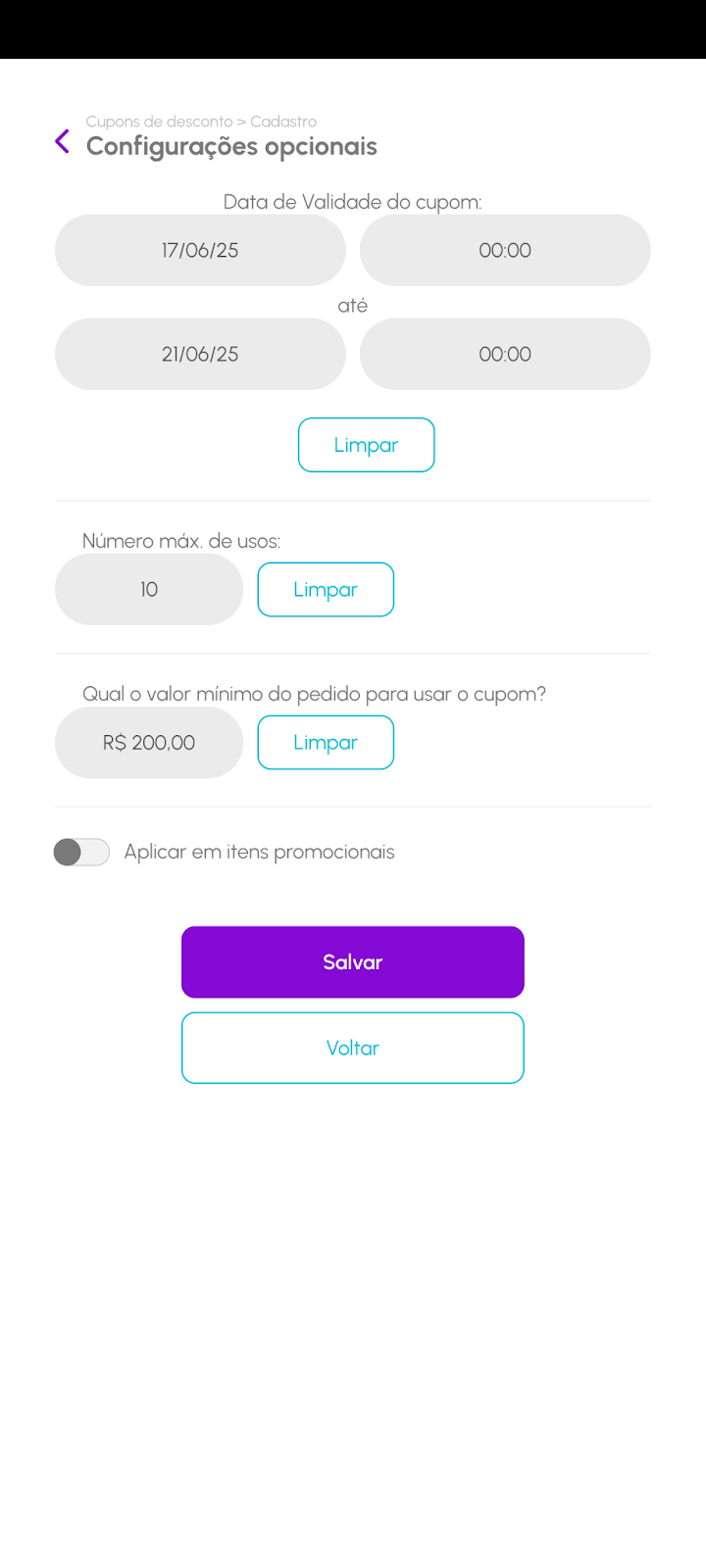Open the start time picker beside 17/06/25
706x1568 pixels.
[x=505, y=250]
